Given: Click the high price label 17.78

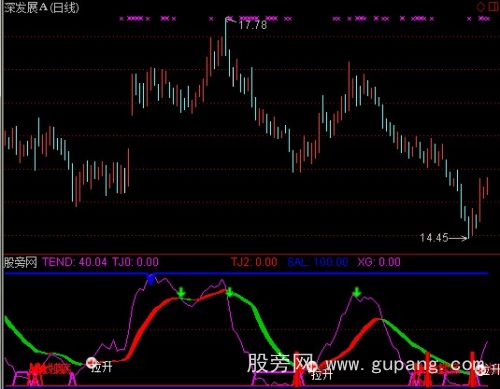Looking at the screenshot, I should click(x=253, y=25).
